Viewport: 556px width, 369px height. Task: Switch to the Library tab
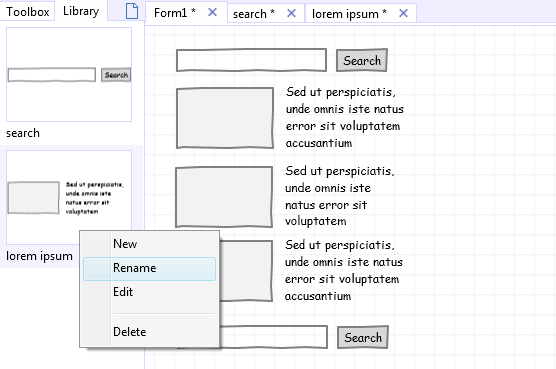(81, 11)
